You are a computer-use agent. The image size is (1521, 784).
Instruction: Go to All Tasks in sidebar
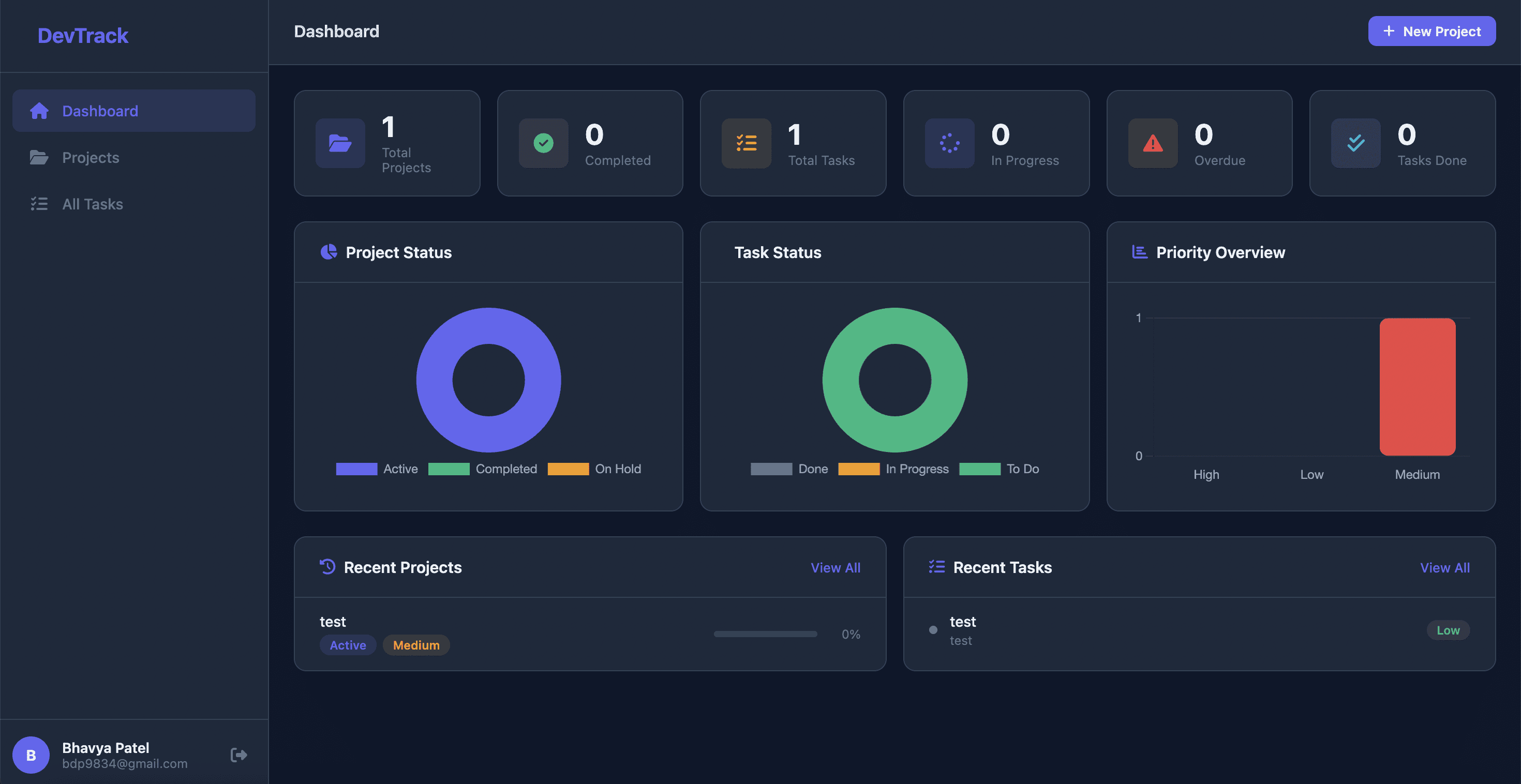pyautogui.click(x=92, y=204)
